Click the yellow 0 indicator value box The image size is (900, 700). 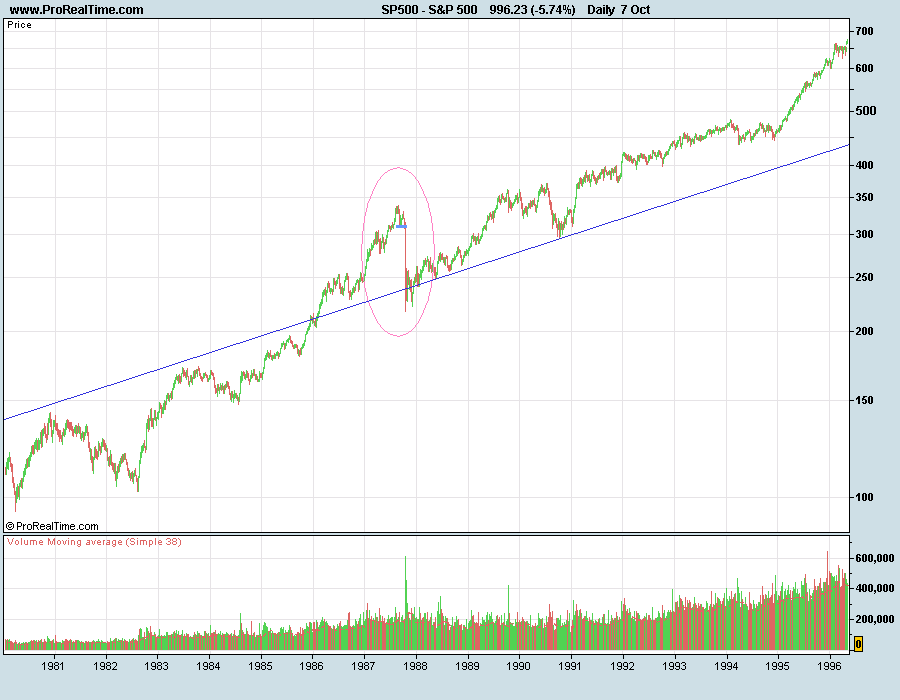[x=858, y=644]
